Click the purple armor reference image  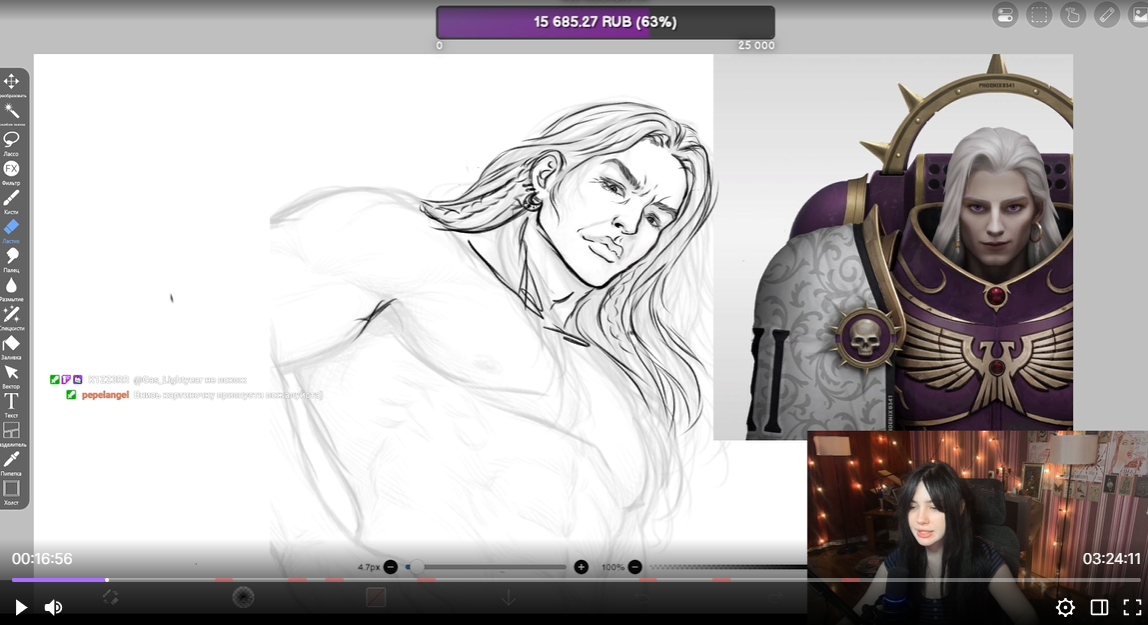[893, 247]
